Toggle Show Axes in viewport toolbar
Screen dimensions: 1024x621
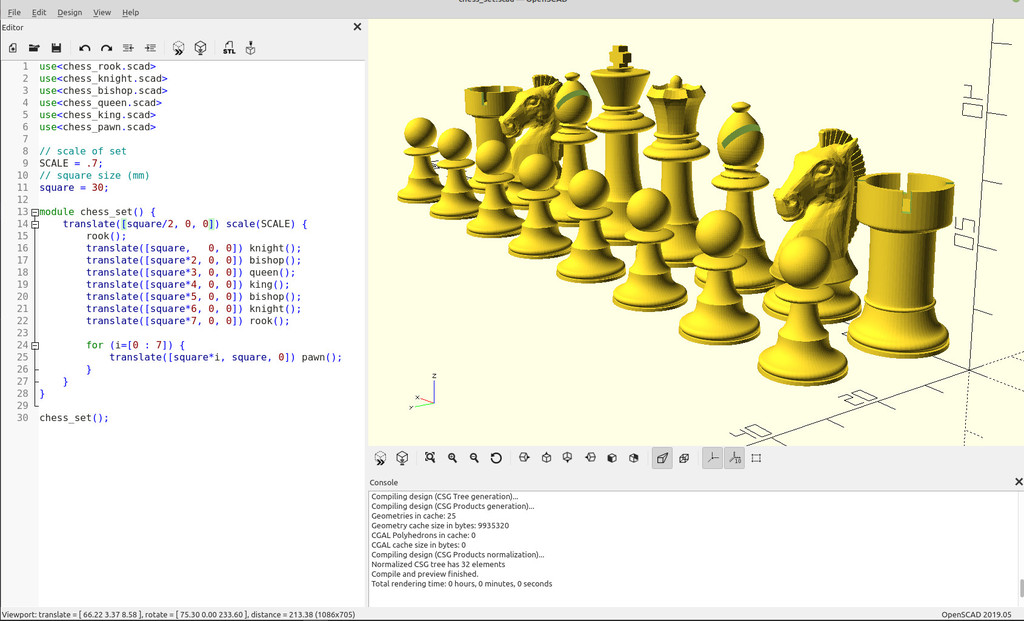pyautogui.click(x=712, y=458)
